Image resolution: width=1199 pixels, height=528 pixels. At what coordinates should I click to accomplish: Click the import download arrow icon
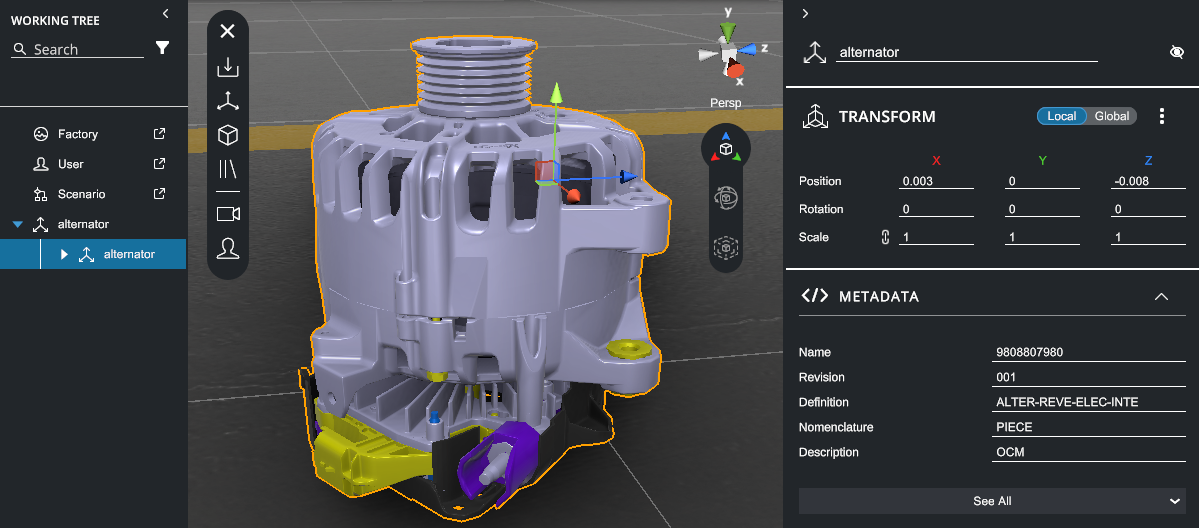(x=228, y=67)
